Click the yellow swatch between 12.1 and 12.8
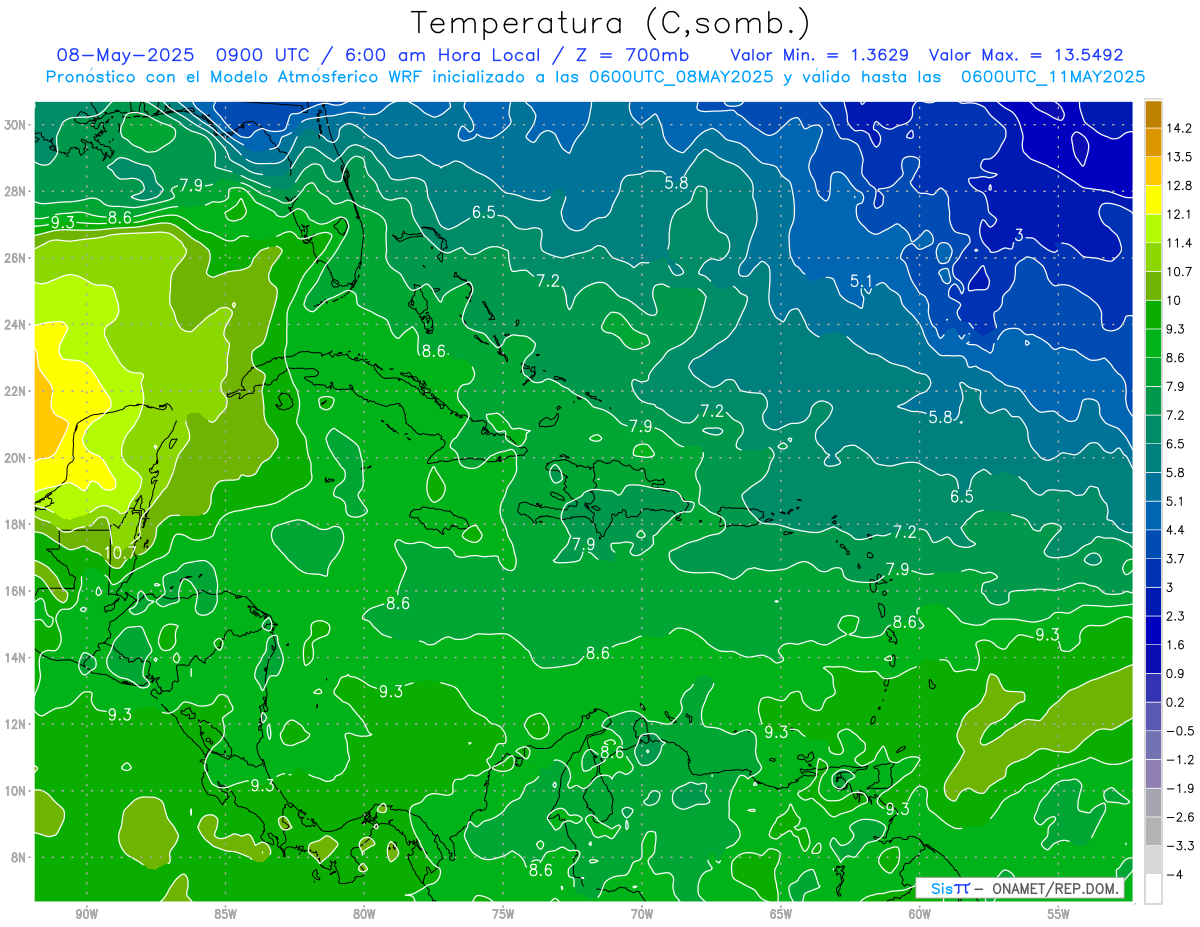 click(1153, 200)
